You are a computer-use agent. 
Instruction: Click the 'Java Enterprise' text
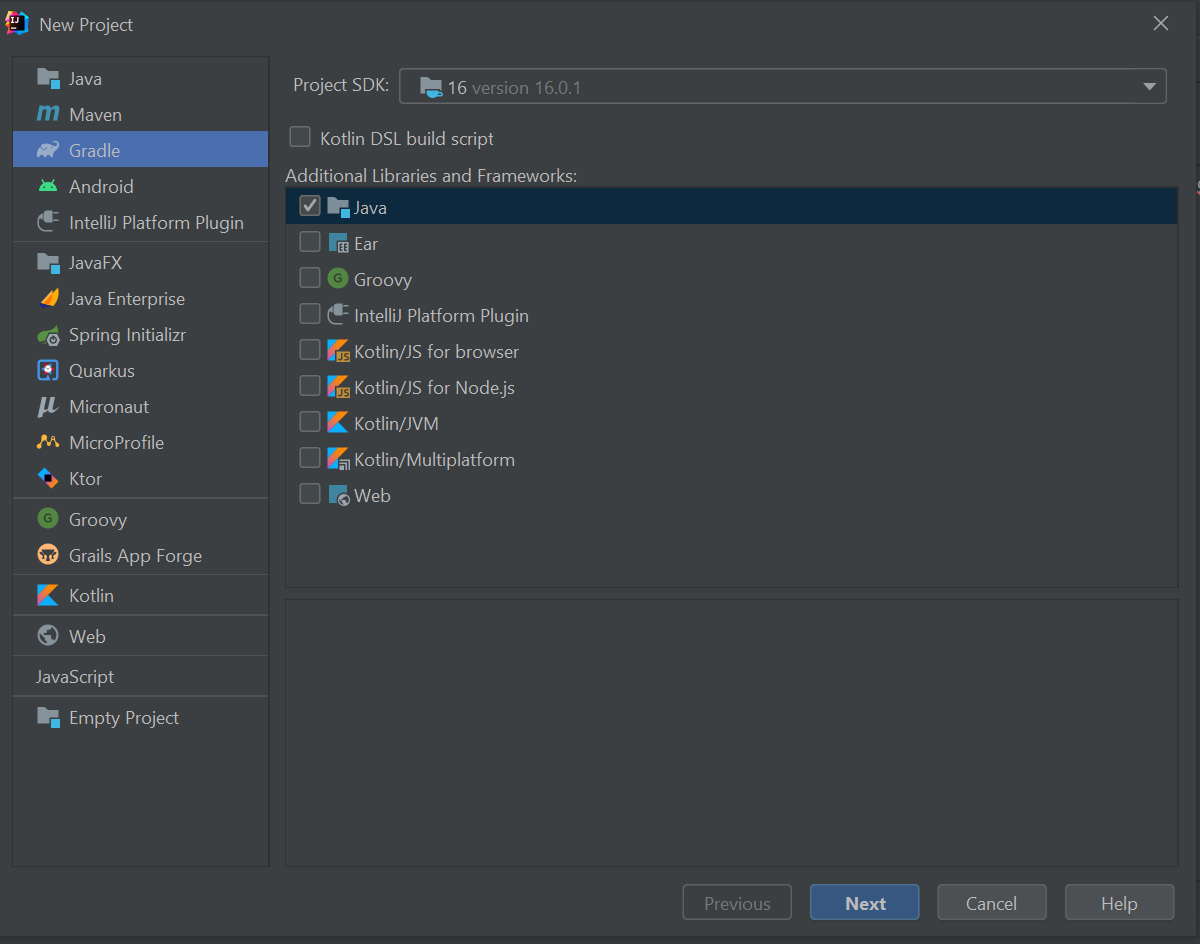coord(127,298)
